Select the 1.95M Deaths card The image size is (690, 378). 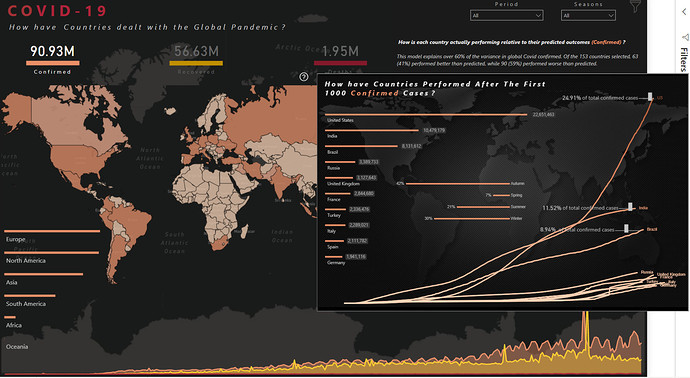[x=340, y=59]
